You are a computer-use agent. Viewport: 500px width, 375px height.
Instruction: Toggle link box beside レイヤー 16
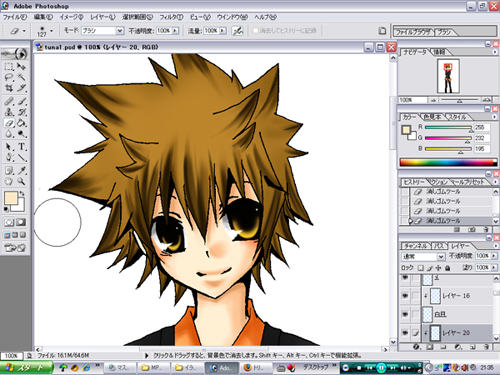pyautogui.click(x=415, y=296)
